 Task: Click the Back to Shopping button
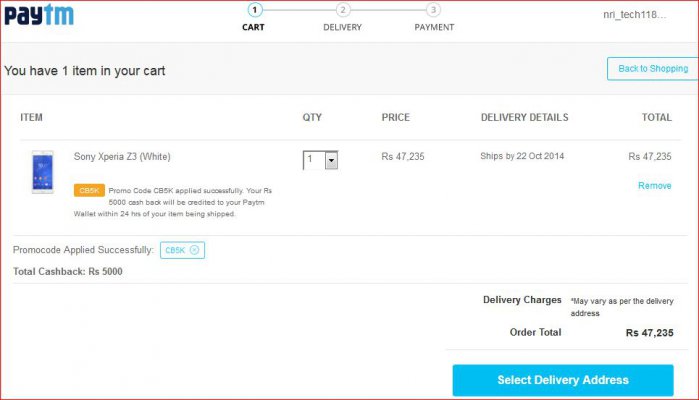pyautogui.click(x=653, y=69)
